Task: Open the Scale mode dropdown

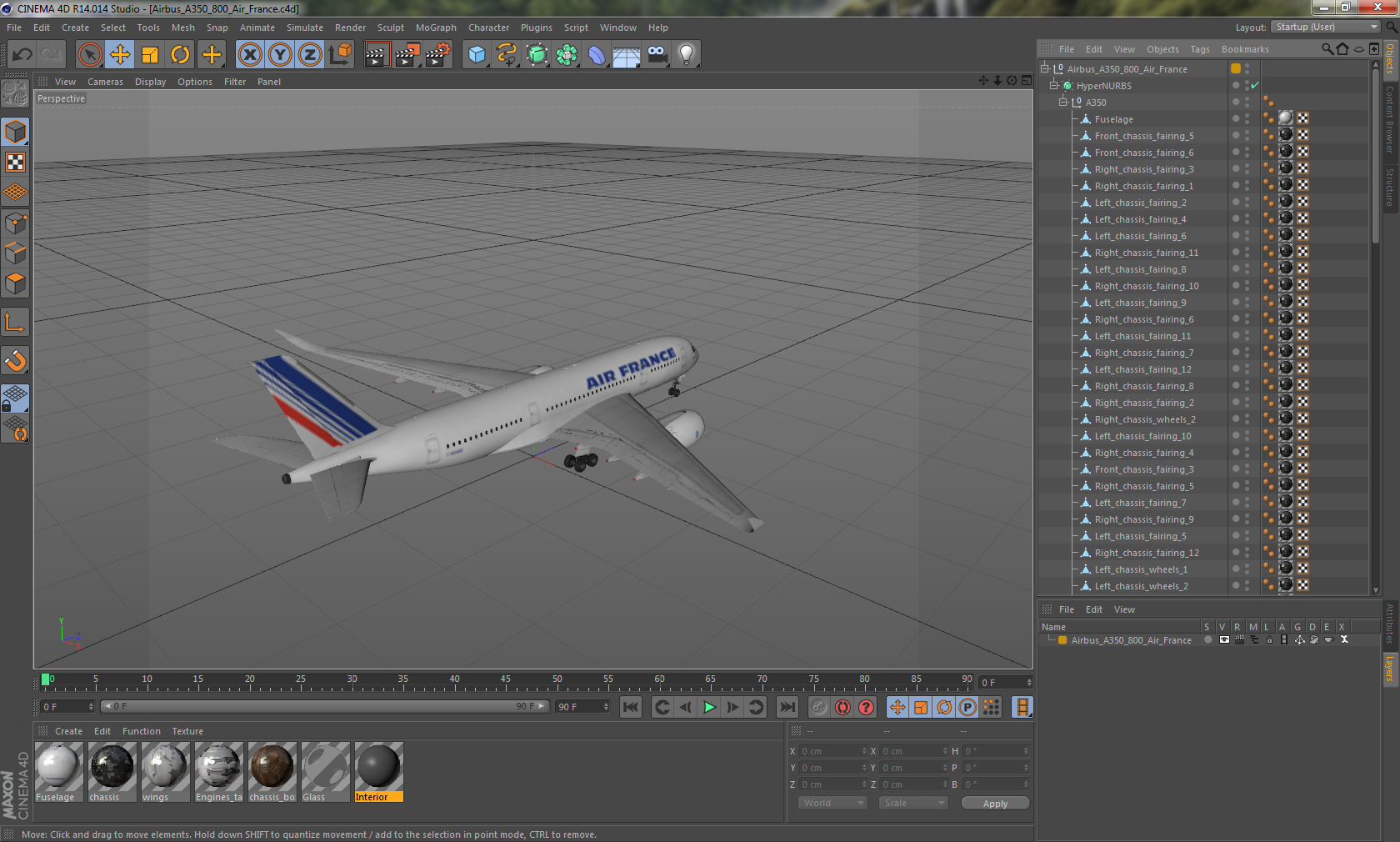Action: pyautogui.click(x=913, y=803)
